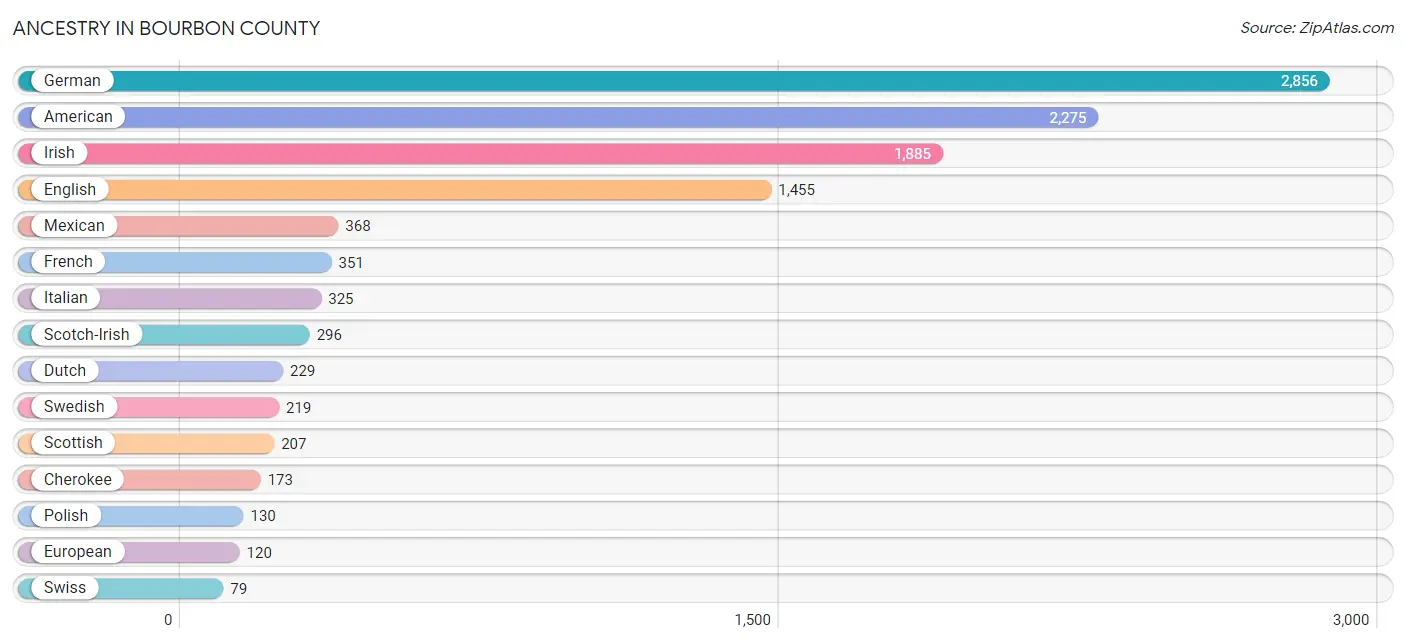This screenshot has height=644, width=1406.
Task: Click the Dutch ancestry bar
Action: 151,370
